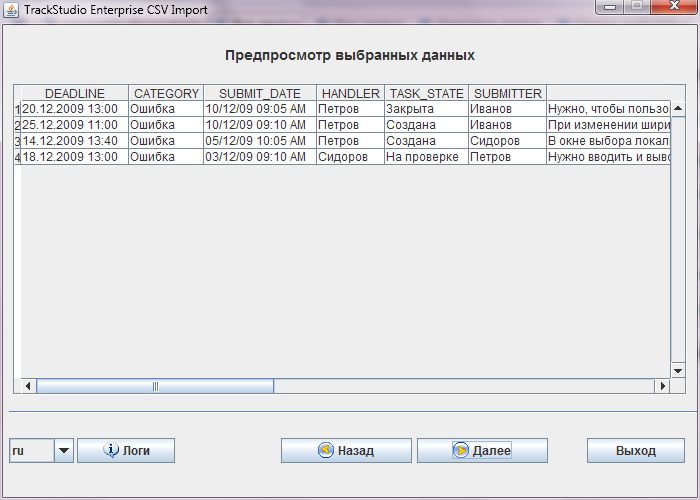The width and height of the screenshot is (700, 500).
Task: Select the На проверке task state cell
Action: click(426, 157)
